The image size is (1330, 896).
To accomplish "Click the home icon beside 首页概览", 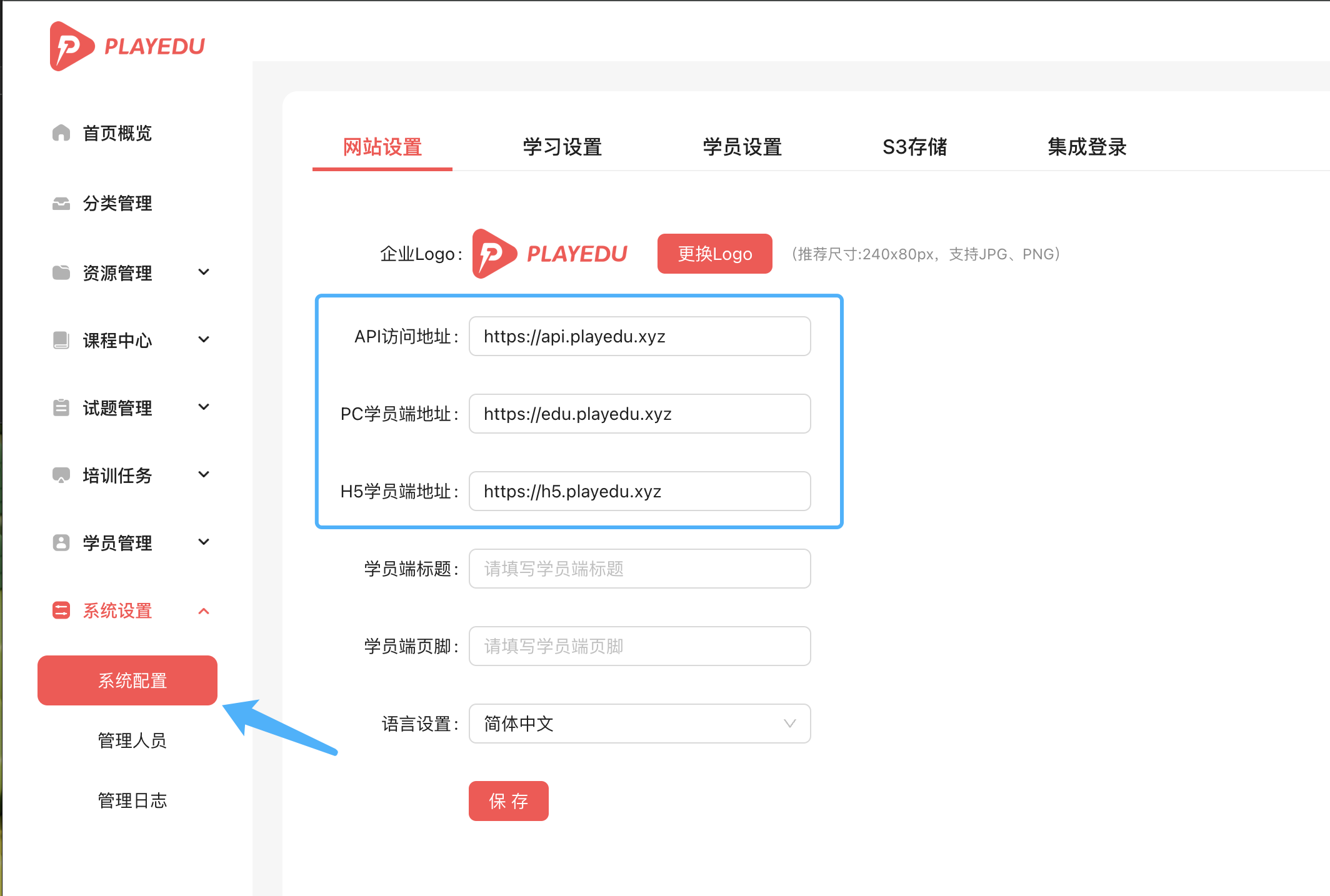I will 61,133.
